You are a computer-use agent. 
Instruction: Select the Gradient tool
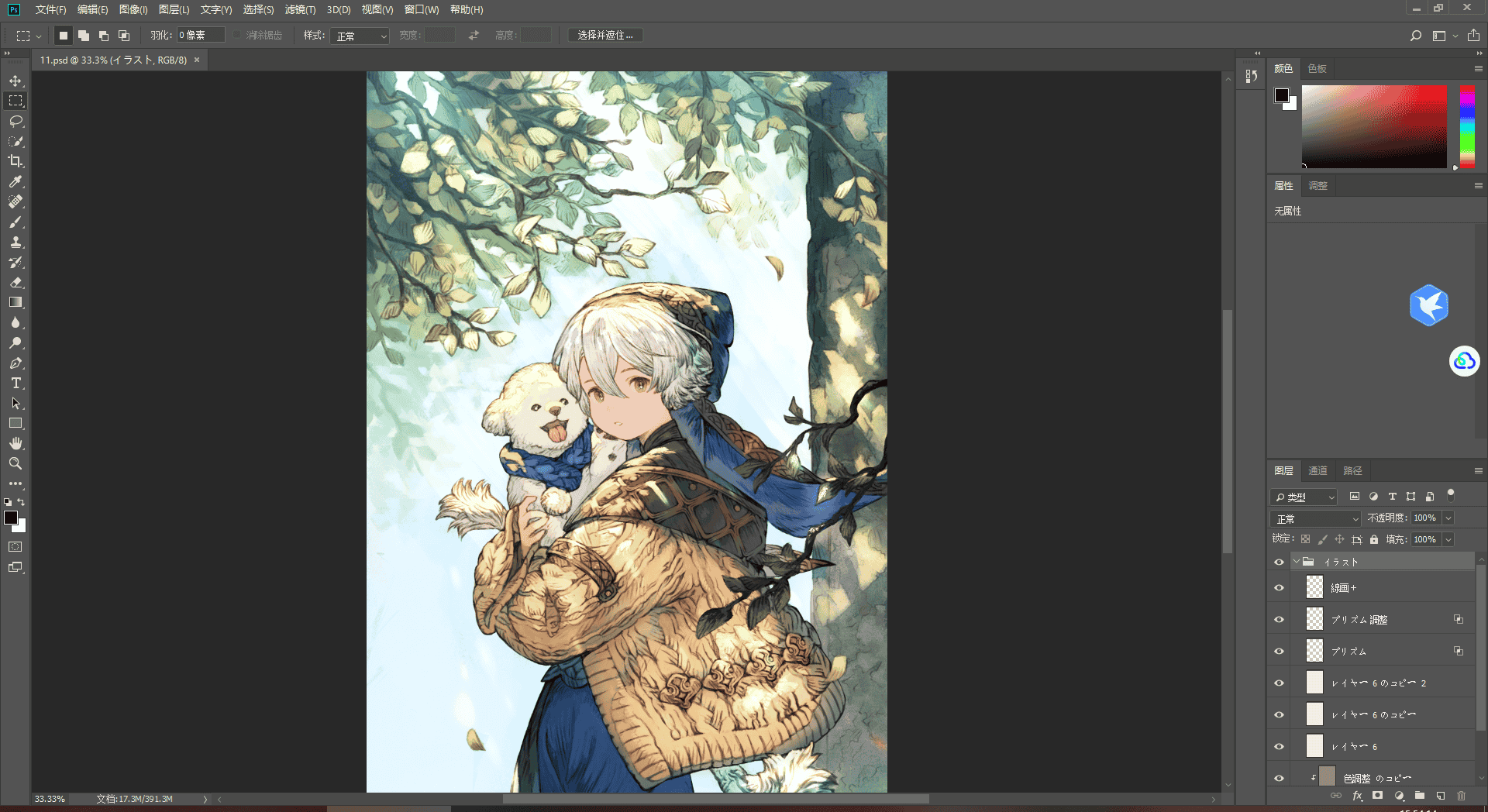(15, 302)
